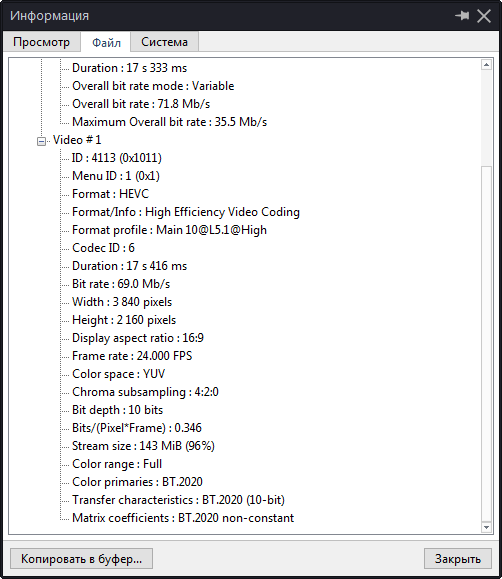This screenshot has height=579, width=502.
Task: Select 'Chroma subsampling : 4:2:0' row
Action: (x=146, y=392)
